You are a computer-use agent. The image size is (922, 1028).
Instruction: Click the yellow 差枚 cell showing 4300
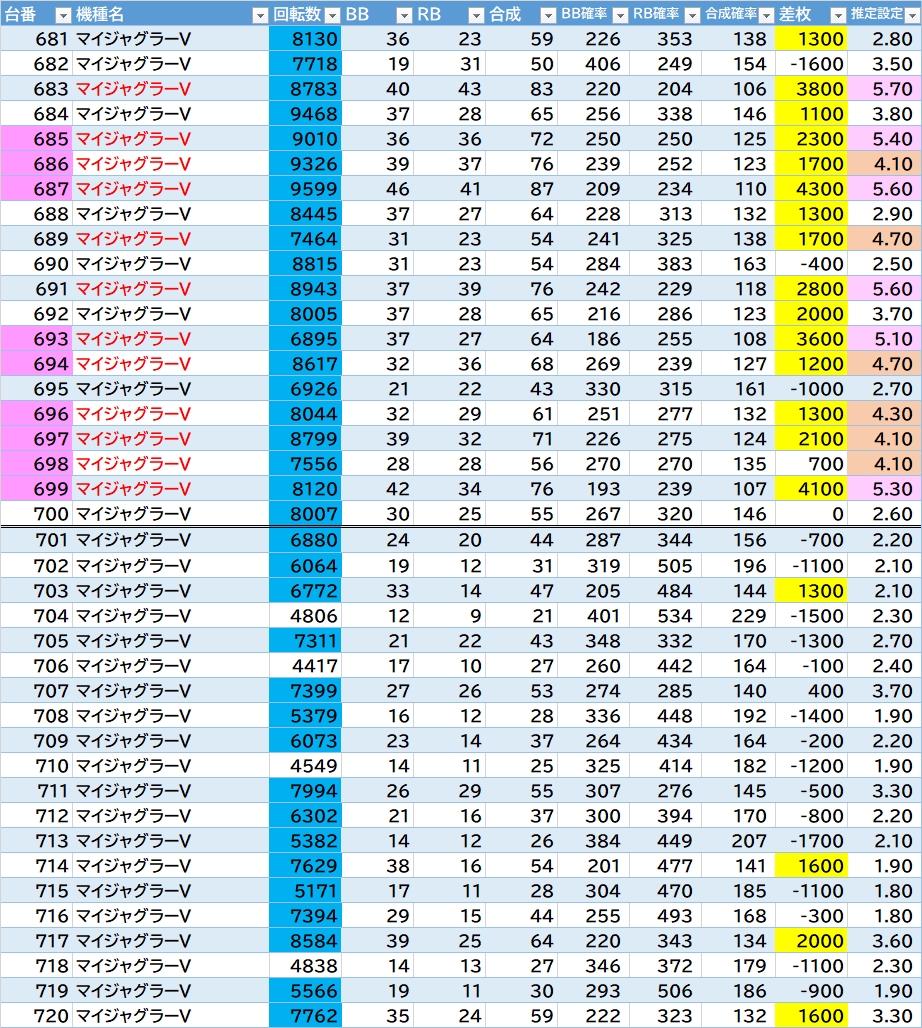(x=810, y=189)
